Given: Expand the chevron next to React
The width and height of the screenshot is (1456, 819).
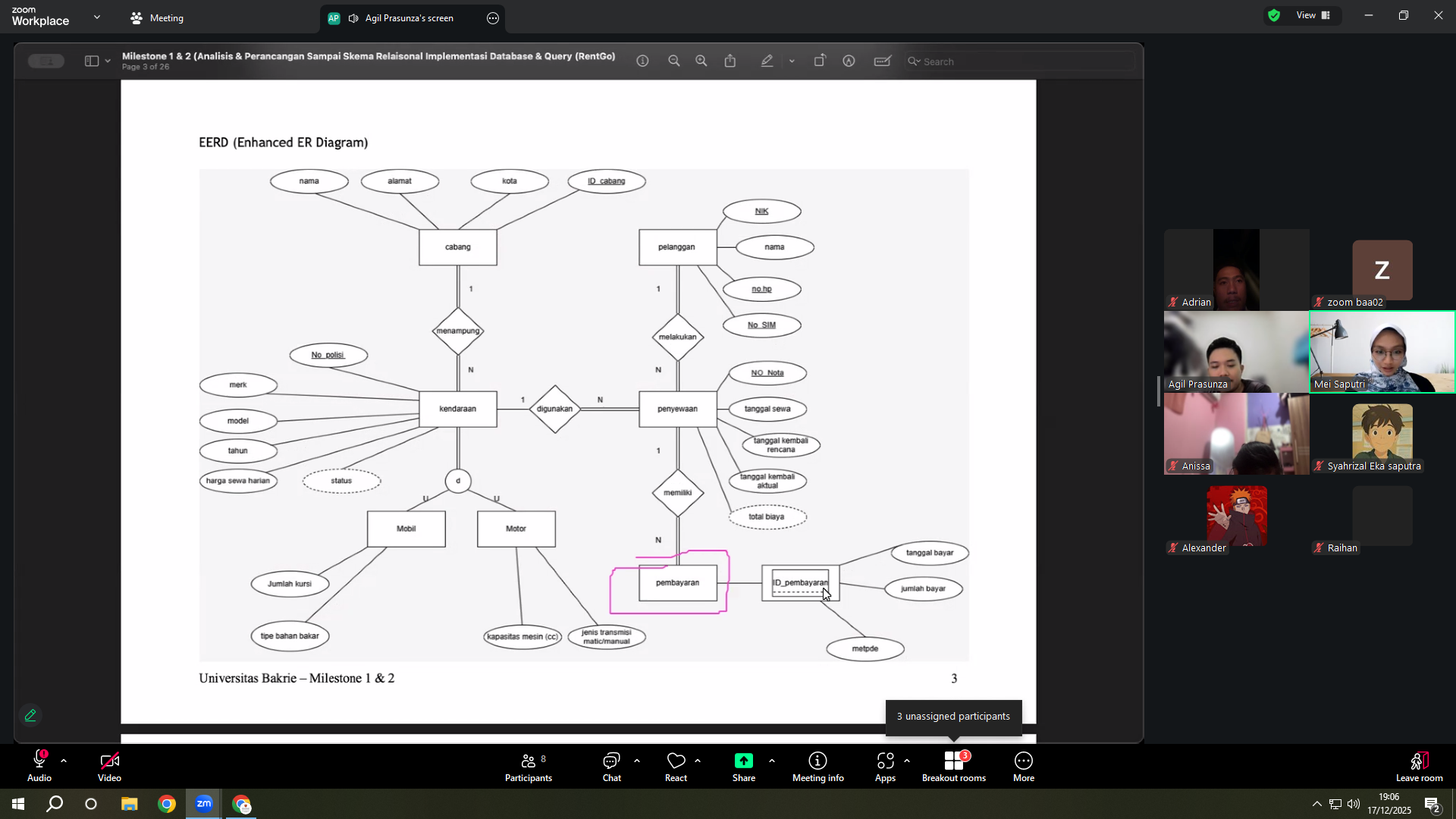Looking at the screenshot, I should 698,761.
